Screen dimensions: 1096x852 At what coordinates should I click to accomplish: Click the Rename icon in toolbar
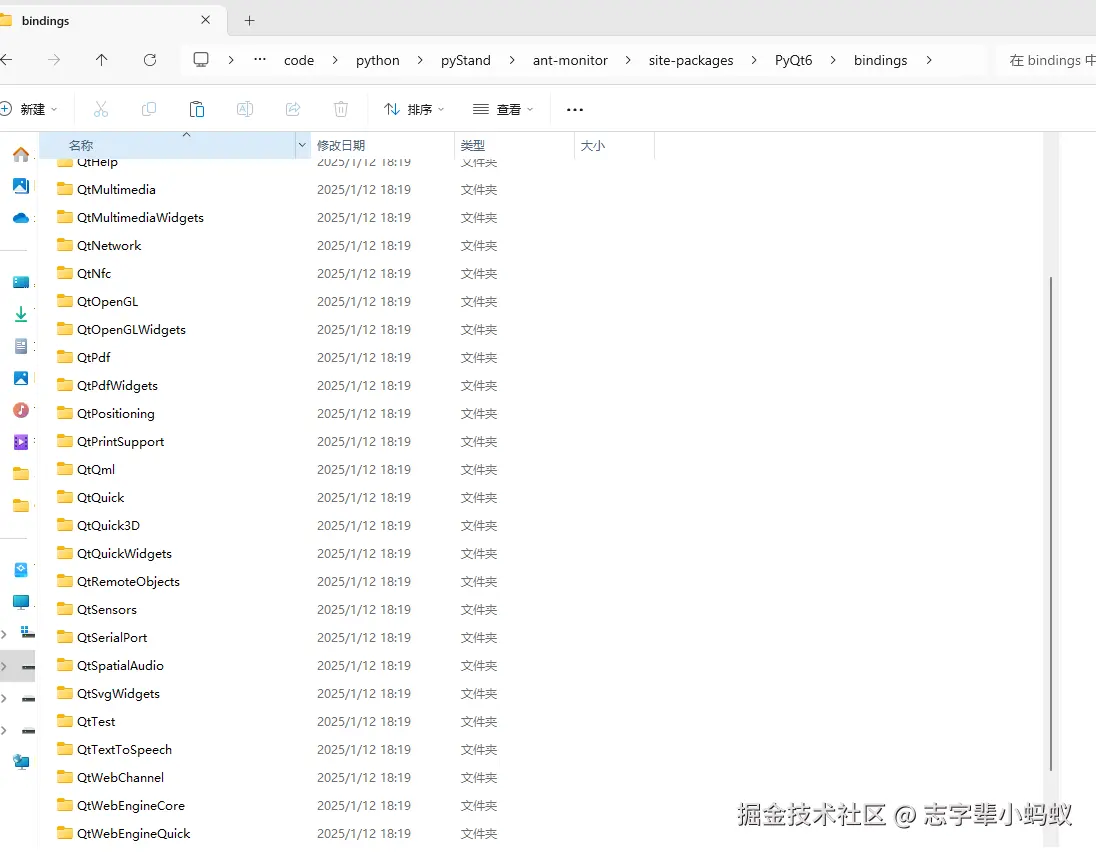[245, 109]
